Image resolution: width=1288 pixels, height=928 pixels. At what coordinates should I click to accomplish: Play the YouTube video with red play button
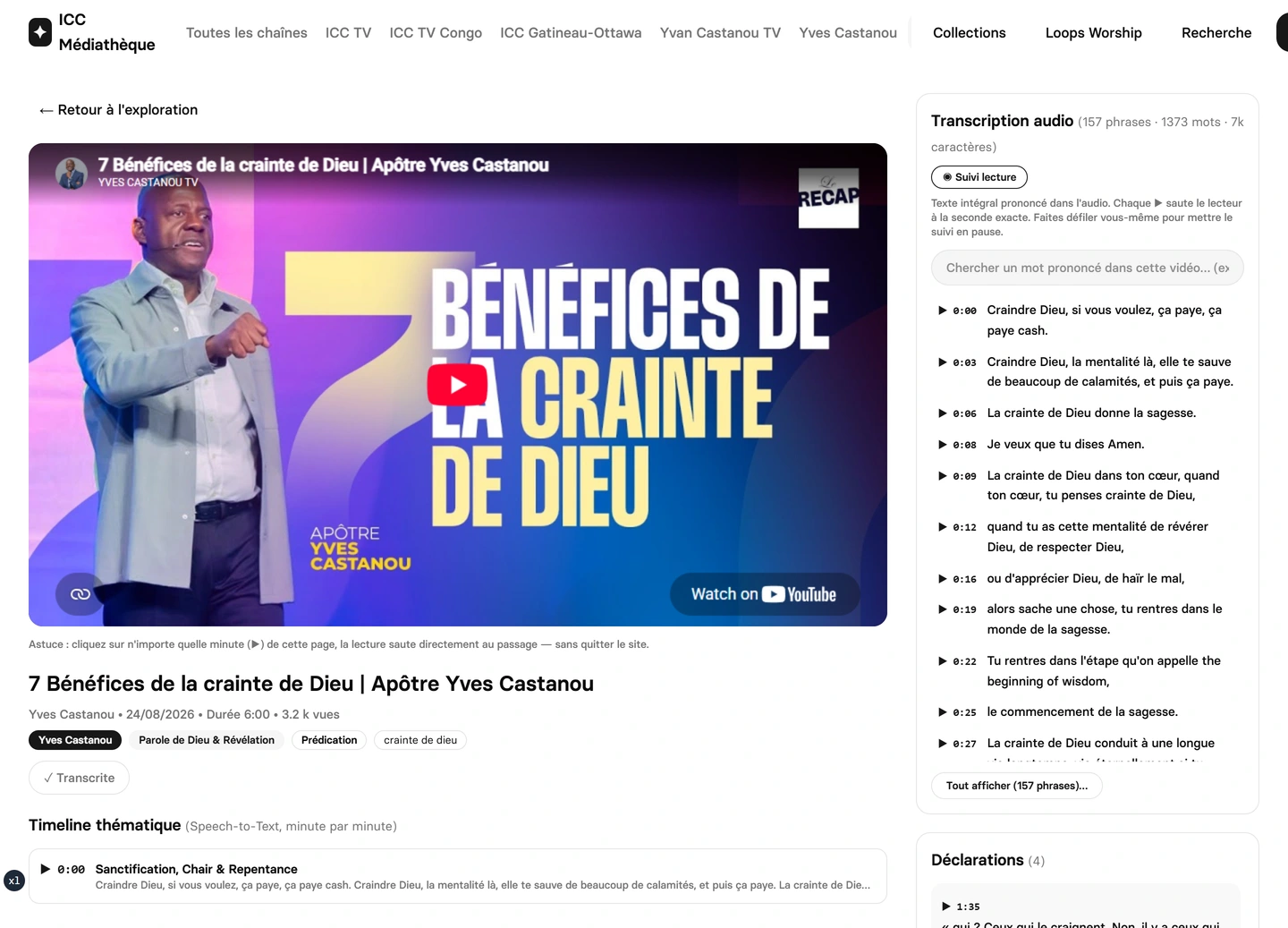point(457,385)
